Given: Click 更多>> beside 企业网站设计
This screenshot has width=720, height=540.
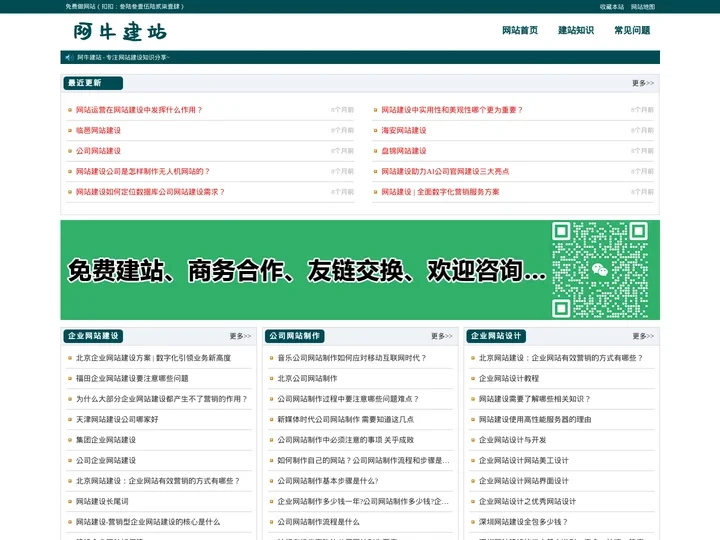Looking at the screenshot, I should click(643, 336).
